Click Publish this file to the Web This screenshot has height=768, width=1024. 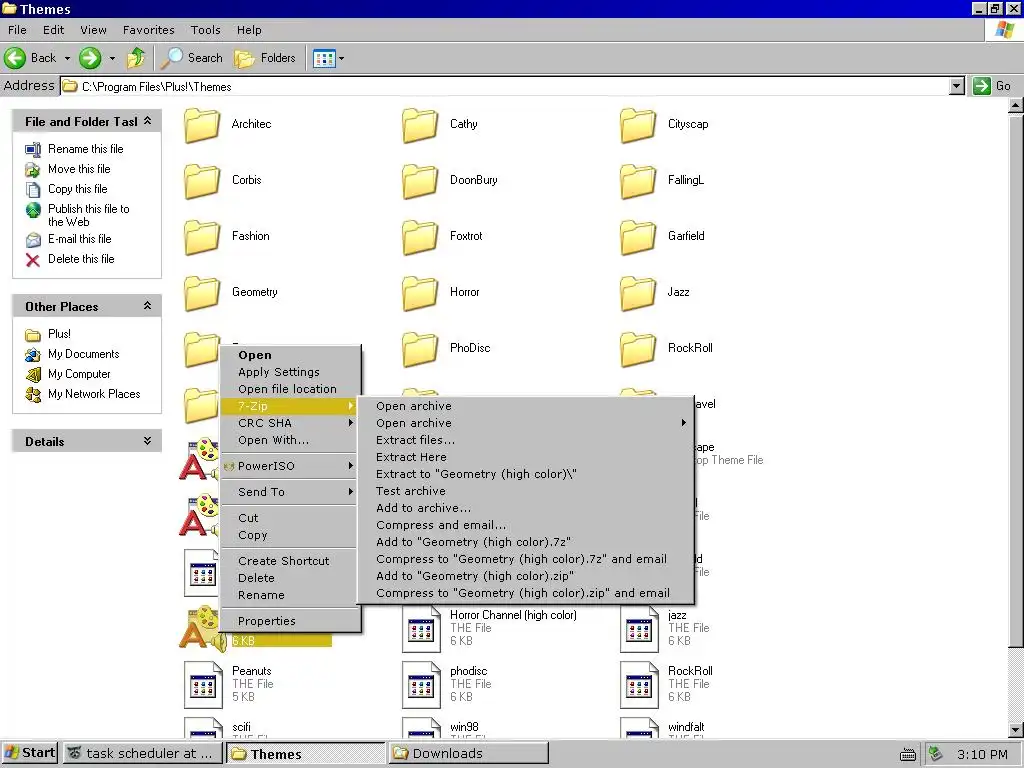pos(89,215)
